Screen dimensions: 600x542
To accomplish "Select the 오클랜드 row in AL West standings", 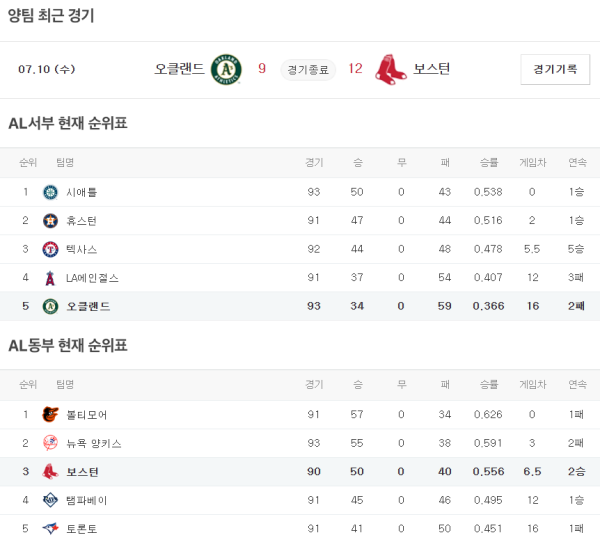I will pyautogui.click(x=300, y=306).
